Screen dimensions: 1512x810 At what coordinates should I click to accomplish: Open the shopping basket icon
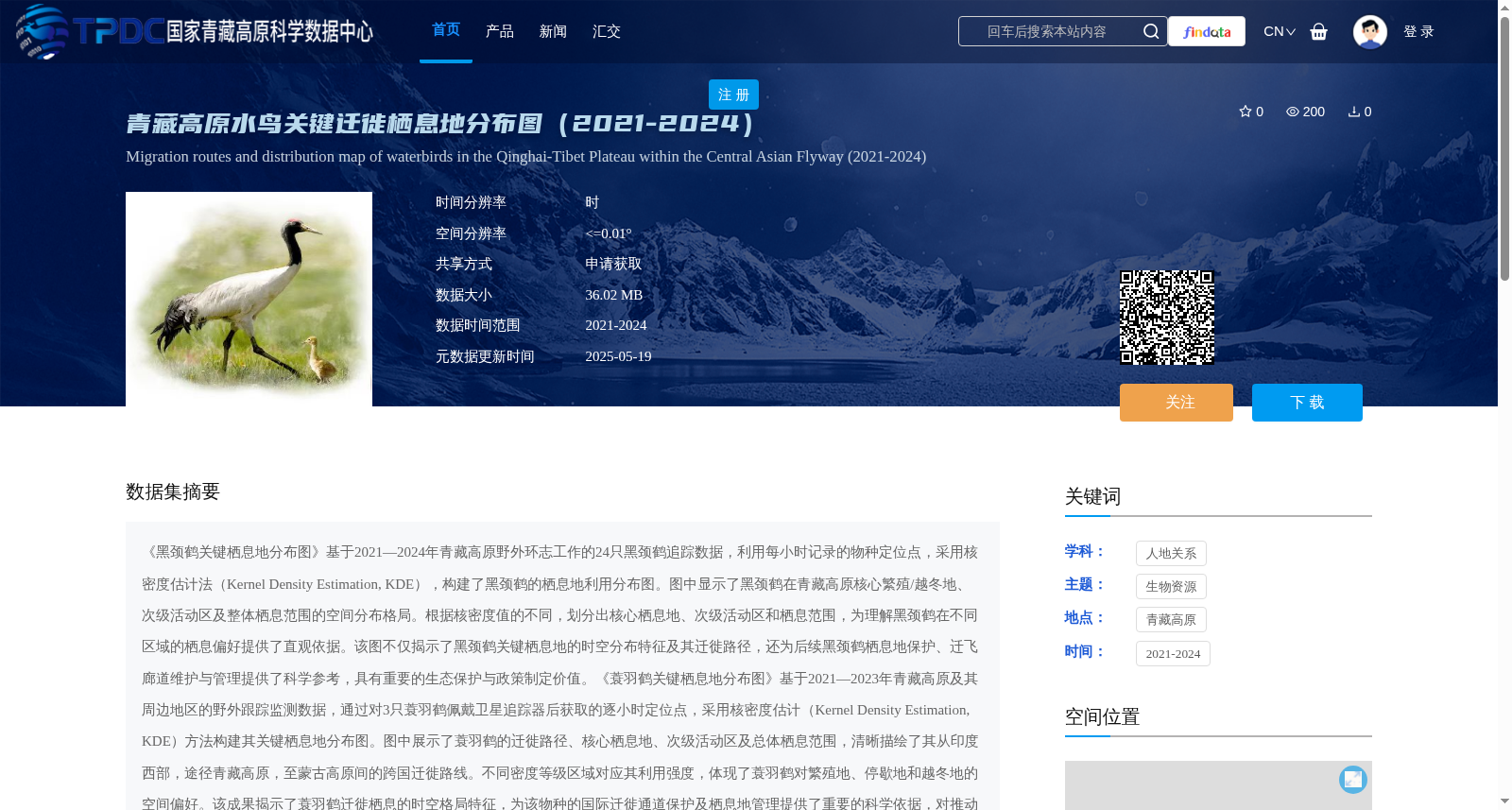pyautogui.click(x=1319, y=31)
